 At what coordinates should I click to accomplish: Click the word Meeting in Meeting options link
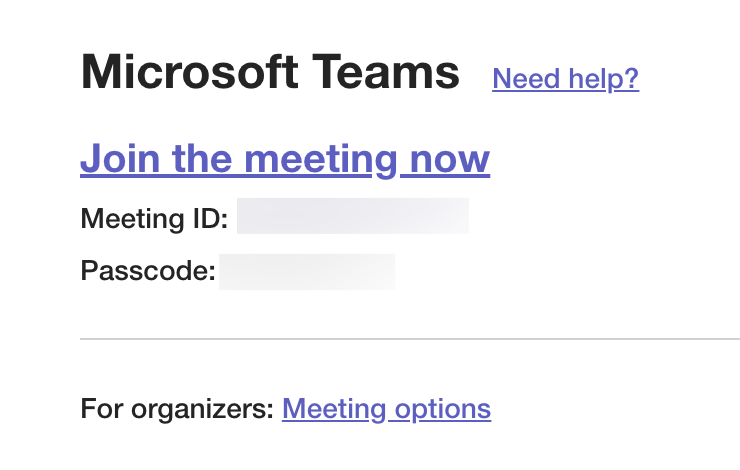coord(335,408)
